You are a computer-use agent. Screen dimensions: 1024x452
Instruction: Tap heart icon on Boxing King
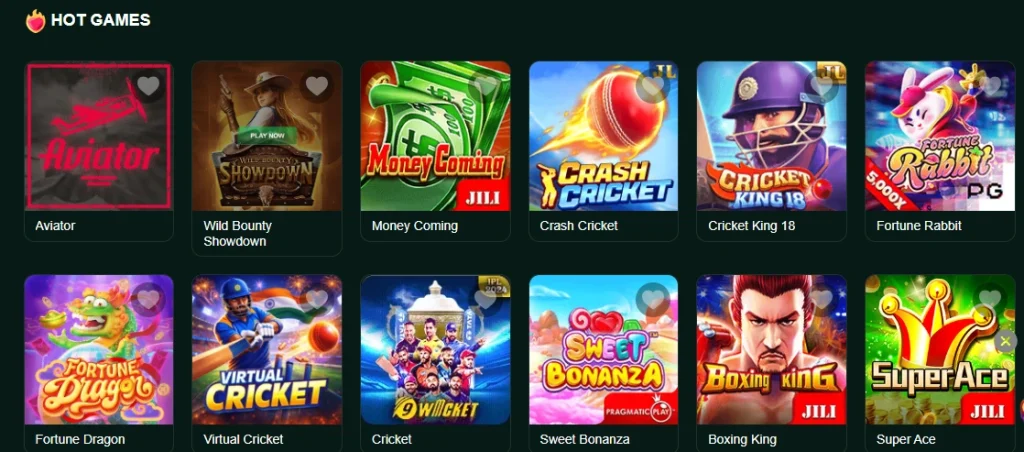[x=822, y=299]
